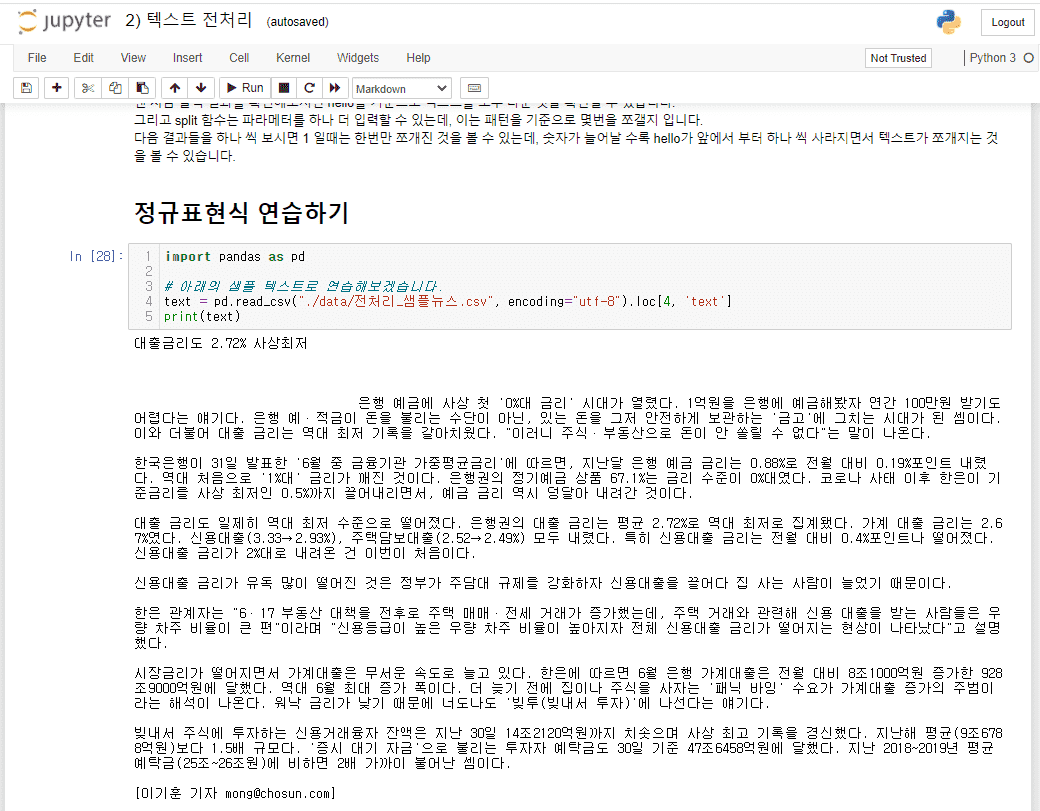Rename notebook title '2) 텍스트 전처리'
1040x811 pixels.
(189, 20)
